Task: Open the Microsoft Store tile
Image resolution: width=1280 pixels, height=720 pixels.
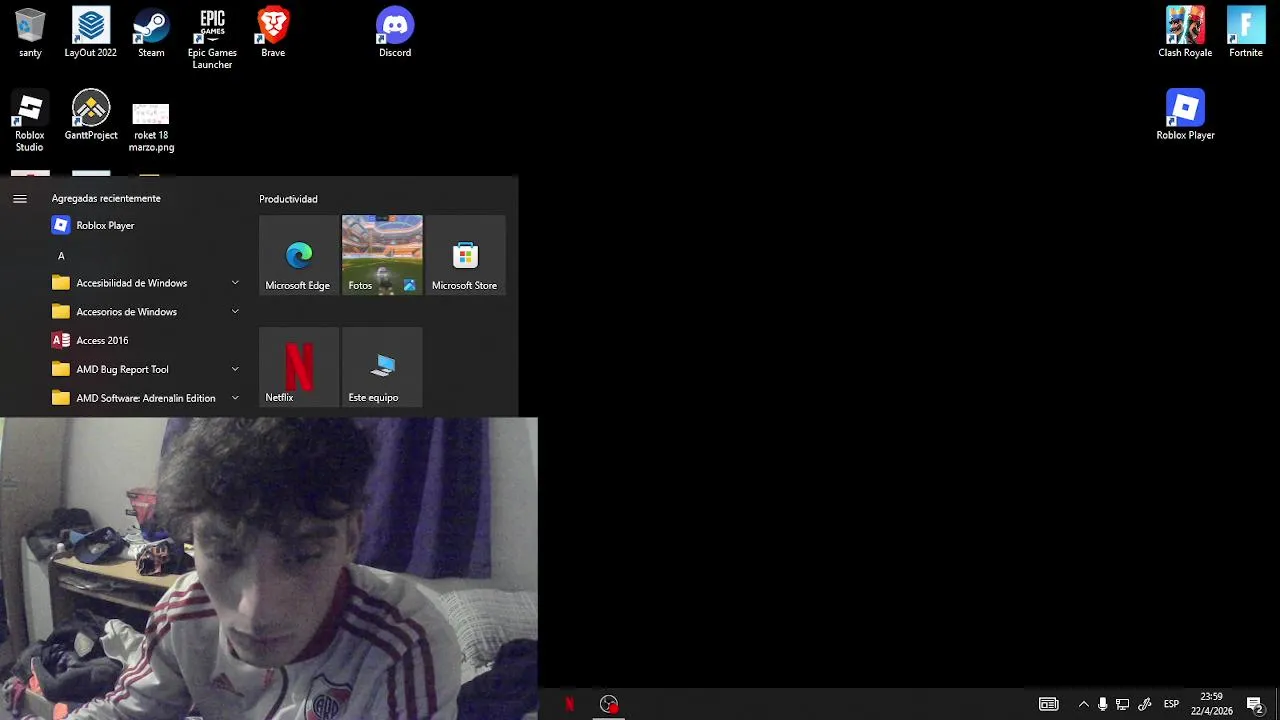Action: [465, 255]
